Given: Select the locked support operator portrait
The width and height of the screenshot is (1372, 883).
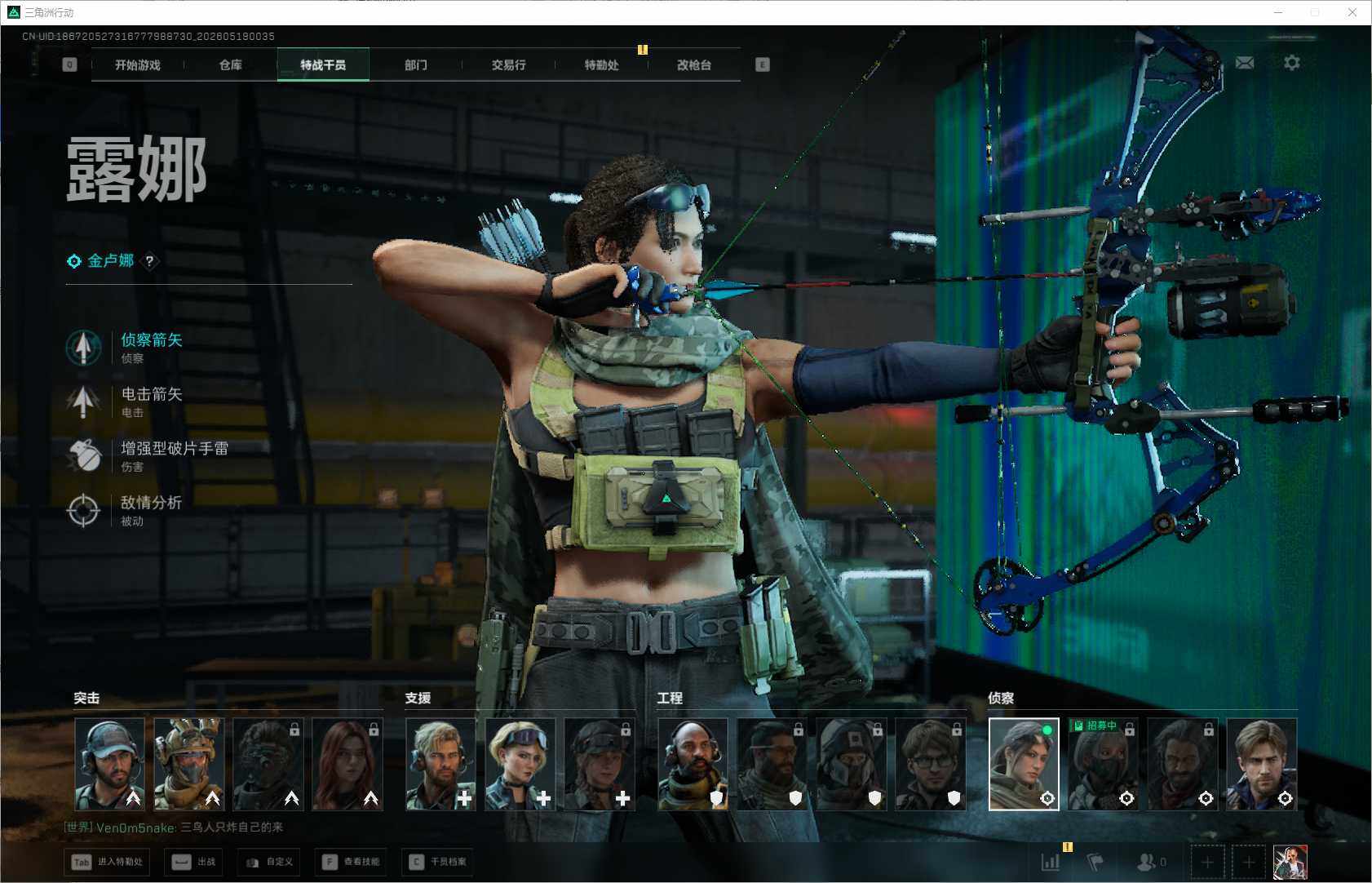Looking at the screenshot, I should tap(600, 764).
